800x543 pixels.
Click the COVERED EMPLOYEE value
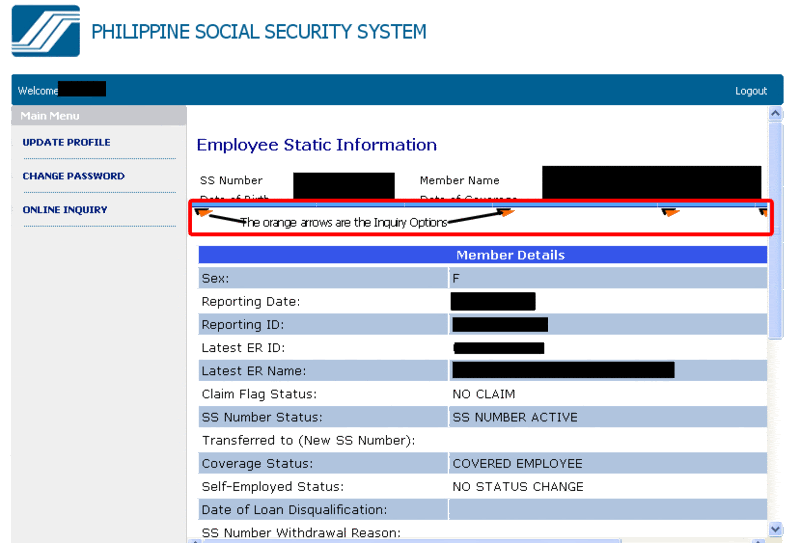point(517,463)
